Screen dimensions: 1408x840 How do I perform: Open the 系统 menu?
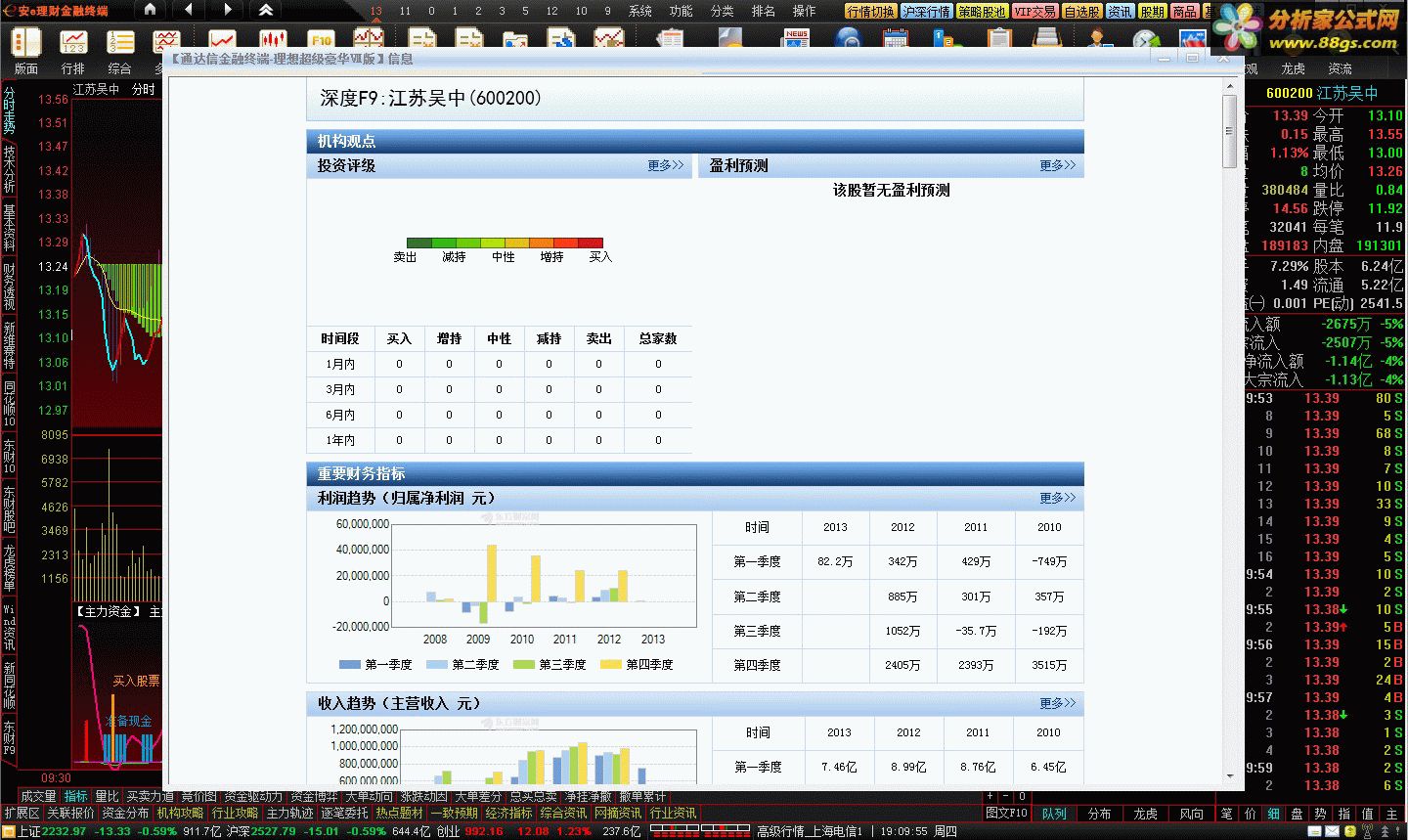tap(640, 11)
